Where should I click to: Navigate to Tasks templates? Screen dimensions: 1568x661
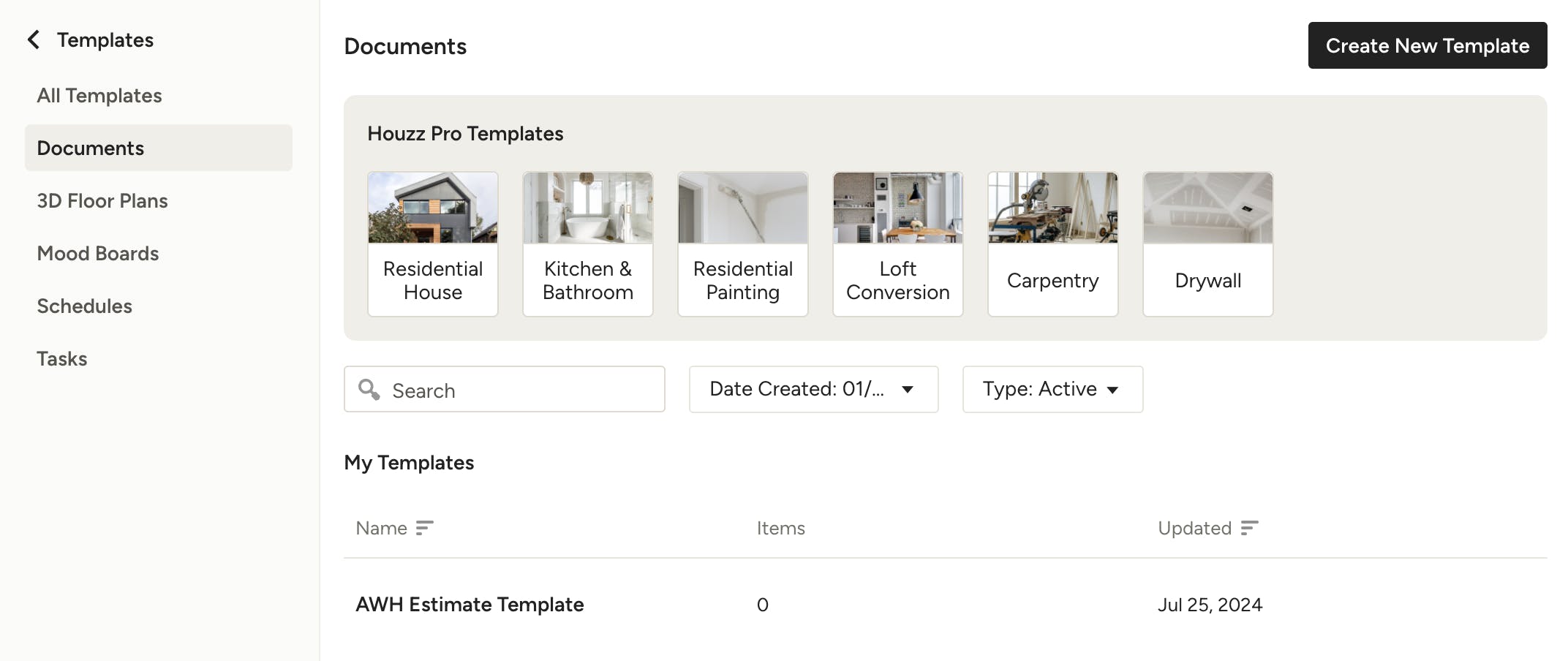coord(62,359)
